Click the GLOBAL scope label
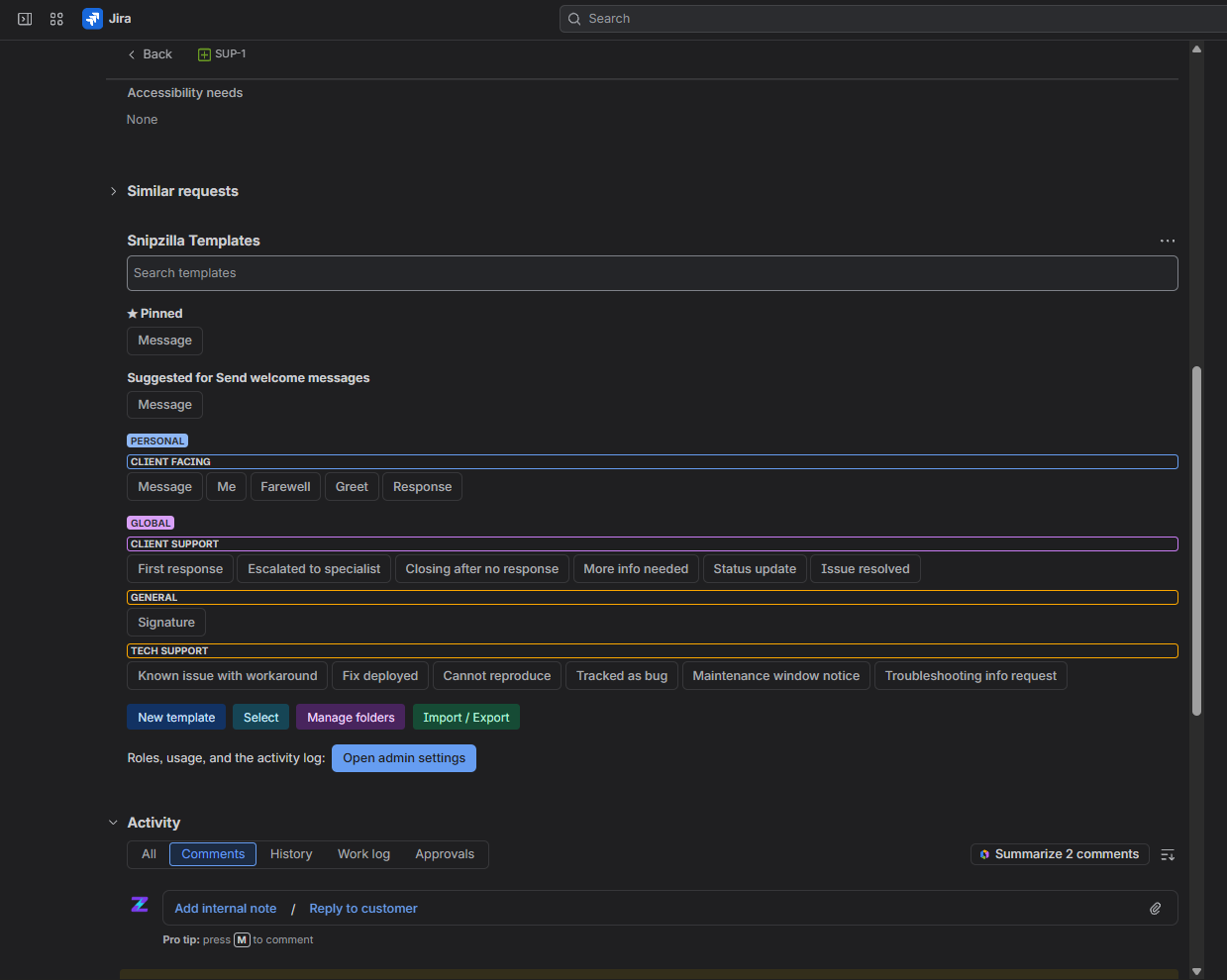The height and width of the screenshot is (980, 1227). tap(151, 523)
